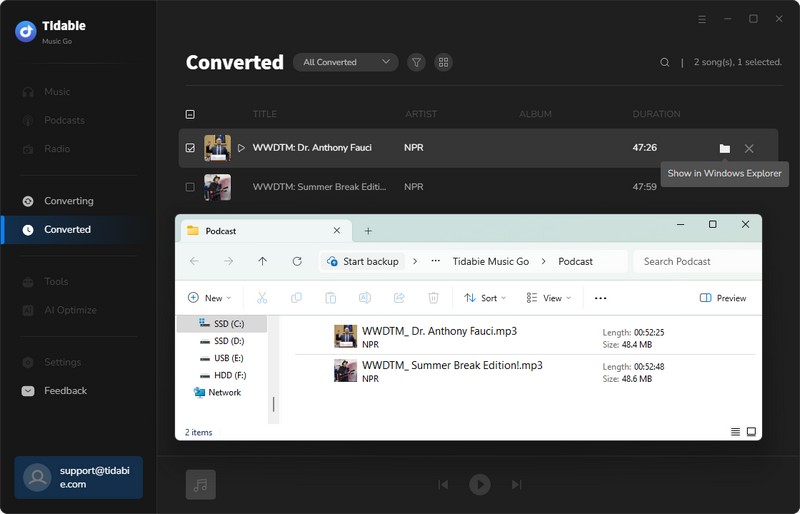Click the Search Podcast input field

tap(695, 261)
